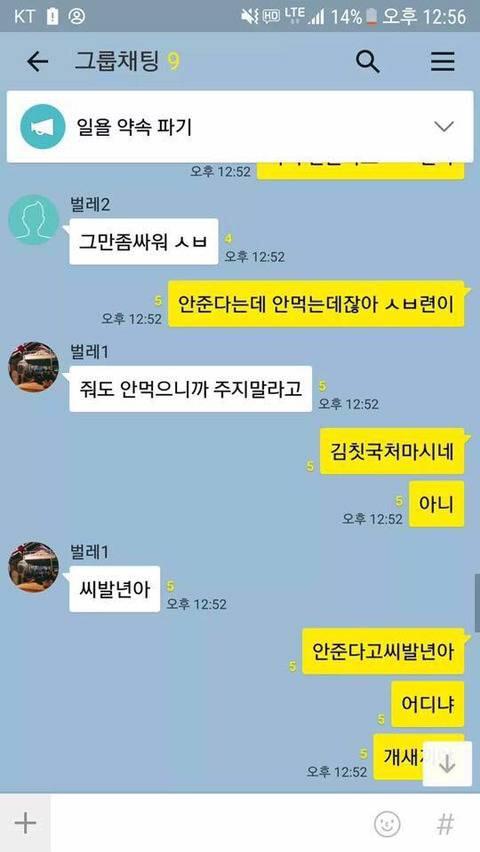Open the hamburger chat menu
The height and width of the screenshot is (852, 480).
(x=442, y=62)
